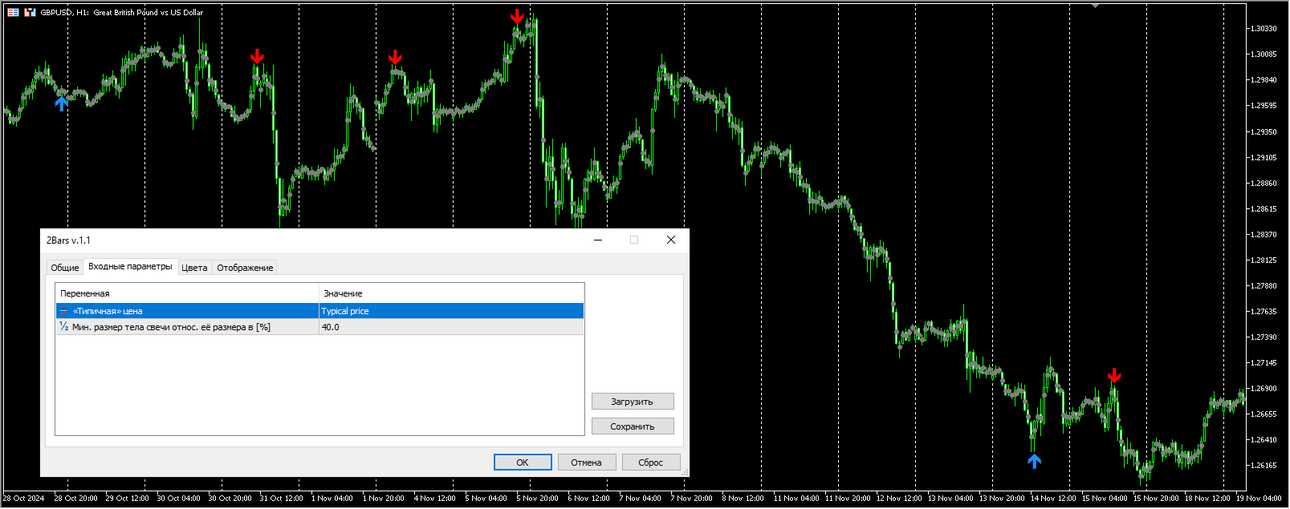Click the 8 Nov 12:00 time axis label

tap(745, 497)
